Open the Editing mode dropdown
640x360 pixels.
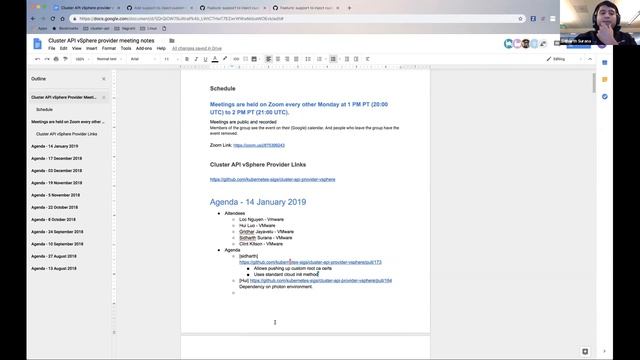pos(564,59)
